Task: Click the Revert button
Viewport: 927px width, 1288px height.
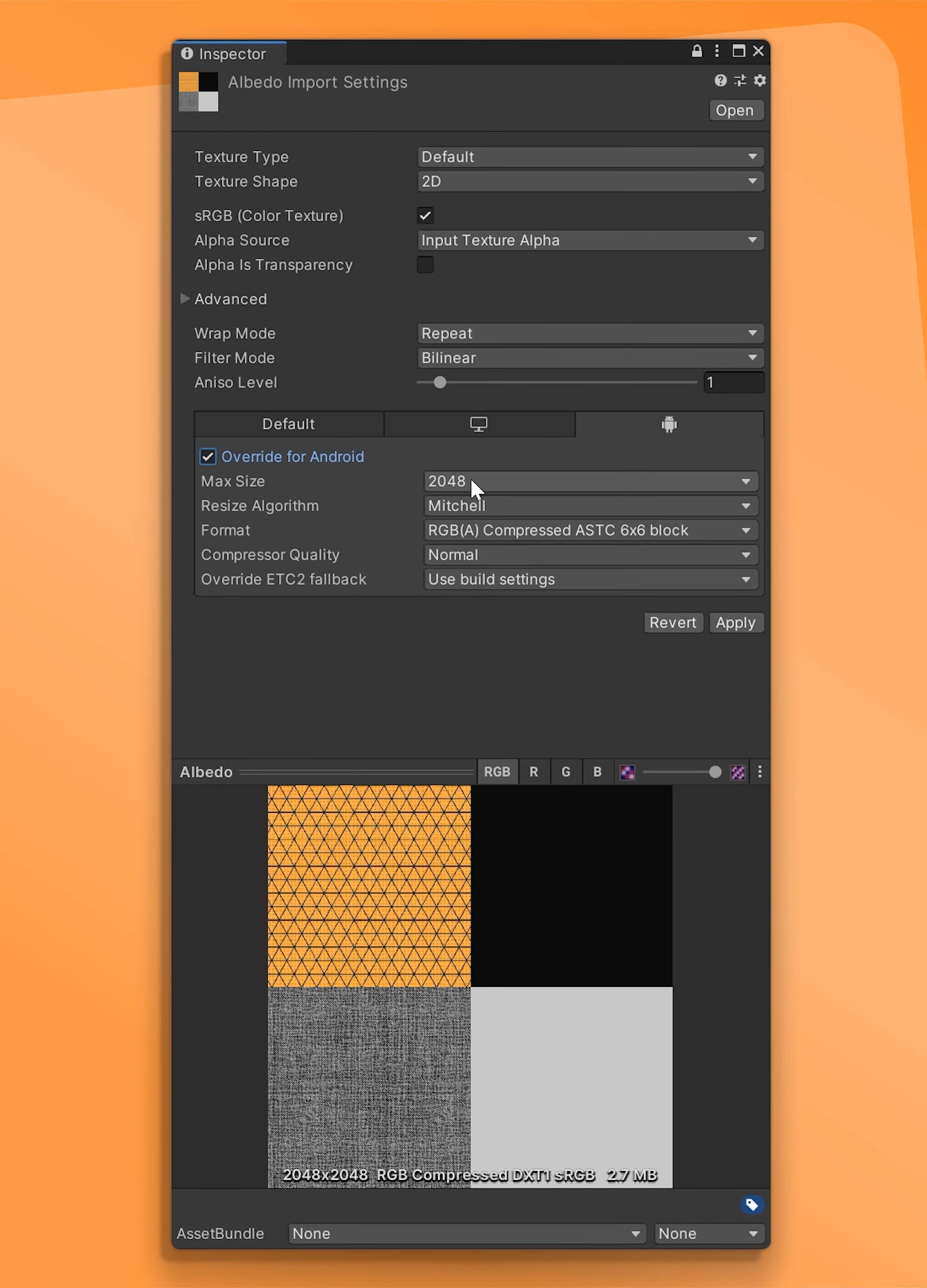Action: 673,623
